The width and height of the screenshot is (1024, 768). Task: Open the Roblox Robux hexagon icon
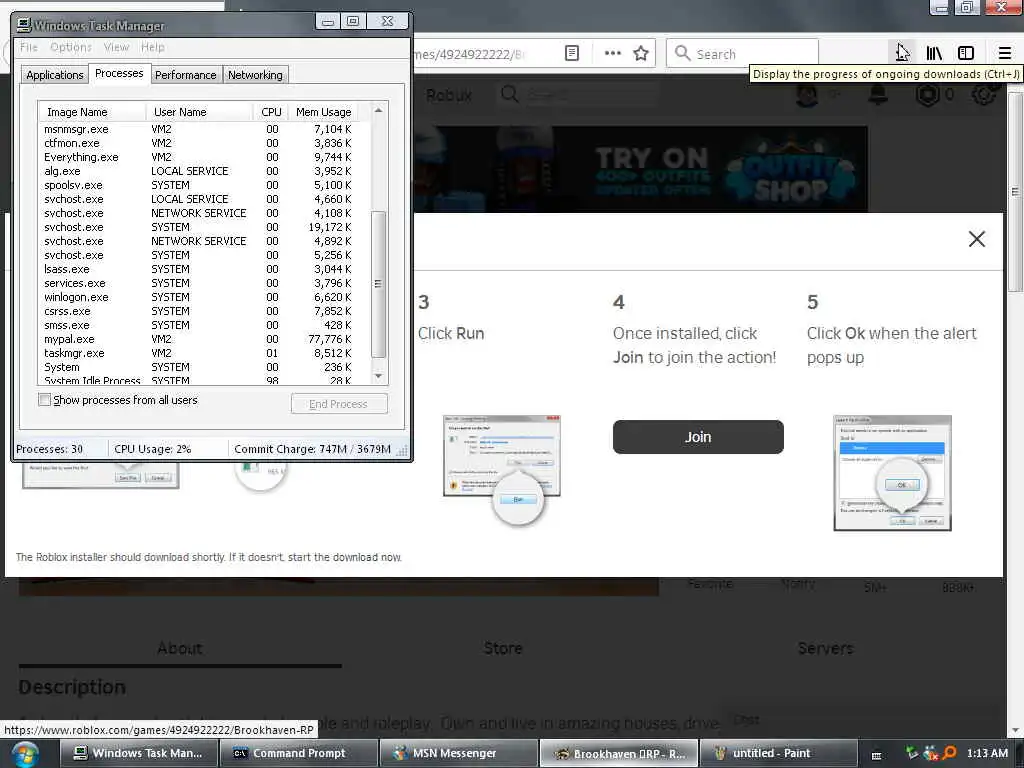927,95
